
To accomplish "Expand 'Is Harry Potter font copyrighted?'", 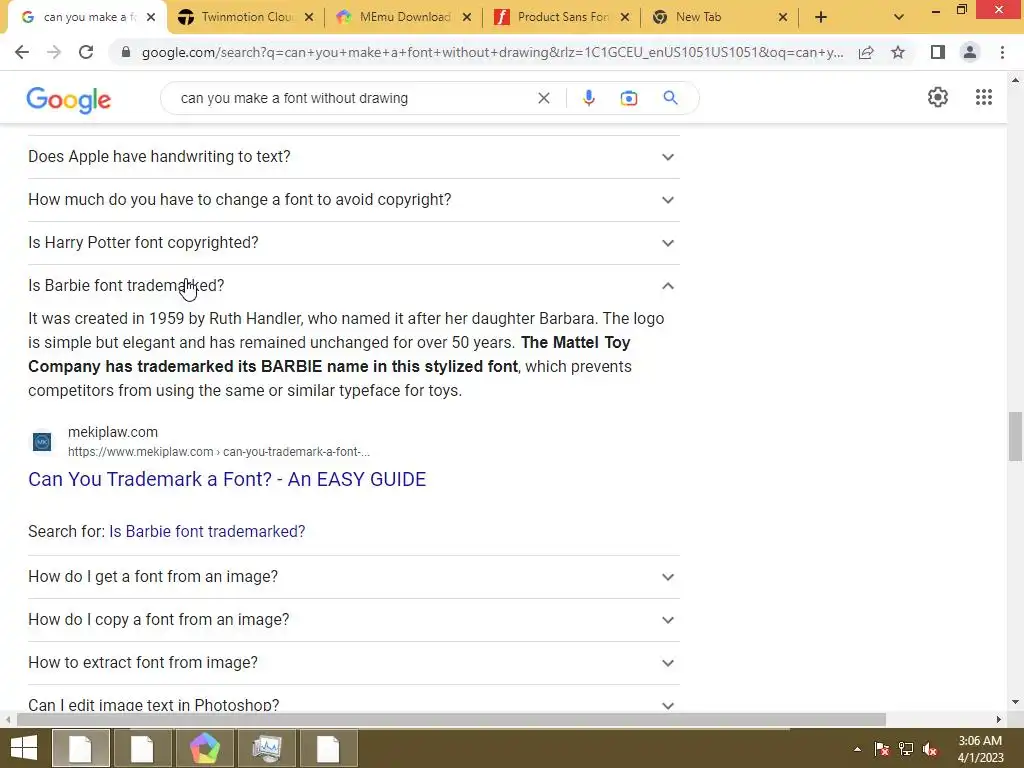I will (353, 243).
